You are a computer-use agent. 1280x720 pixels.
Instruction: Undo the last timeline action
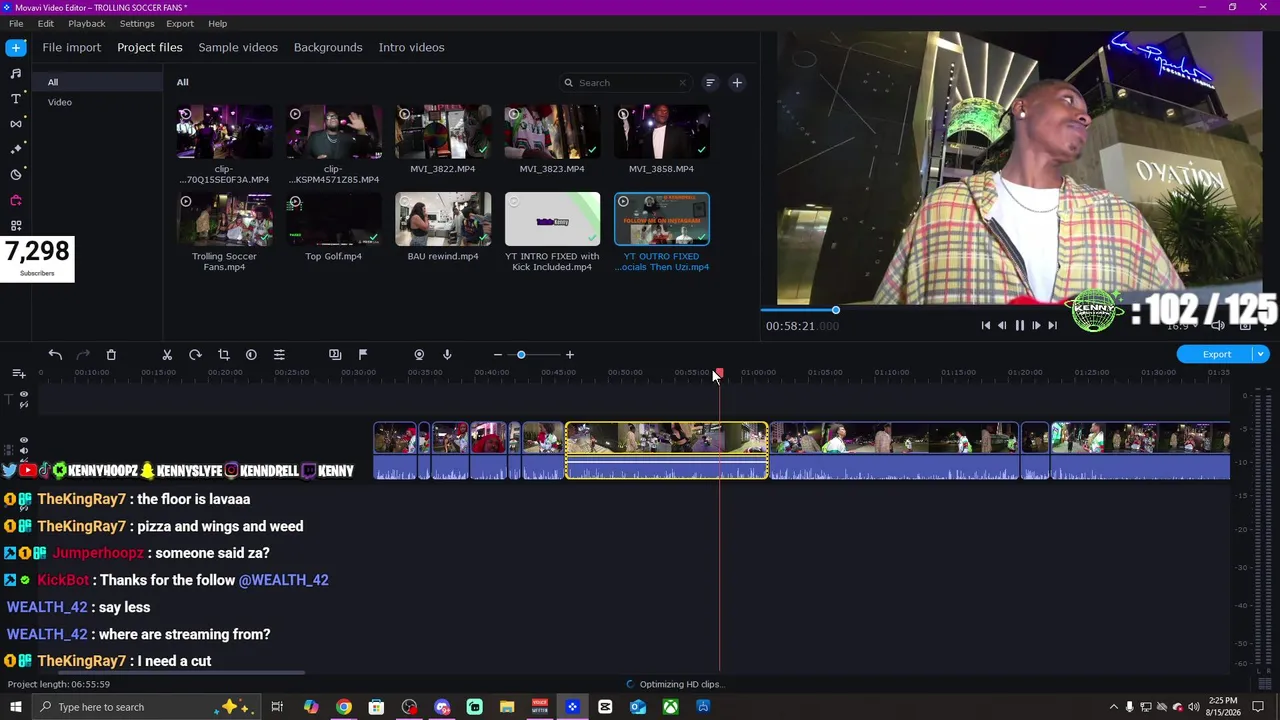(x=55, y=355)
